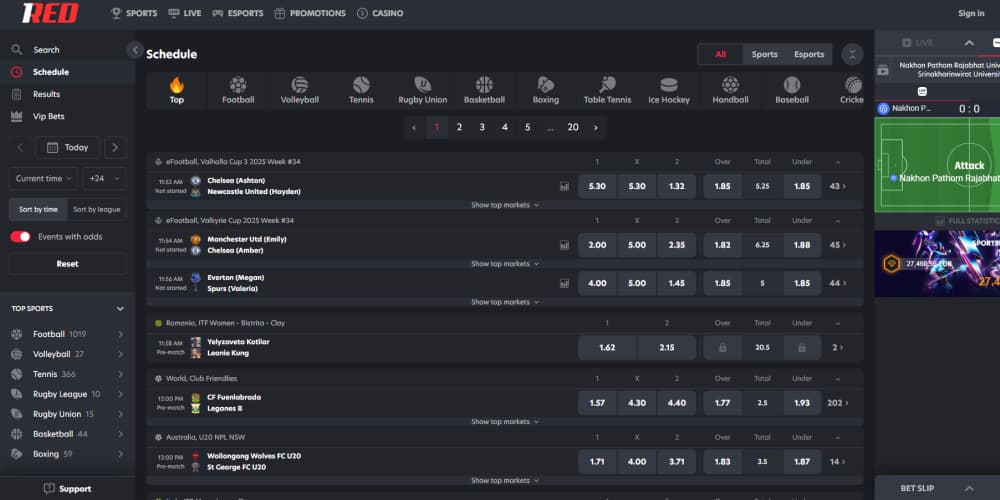Viewport: 1000px width, 500px height.
Task: Expand Show top markets under Chelsea (Ashton)
Action: point(505,205)
